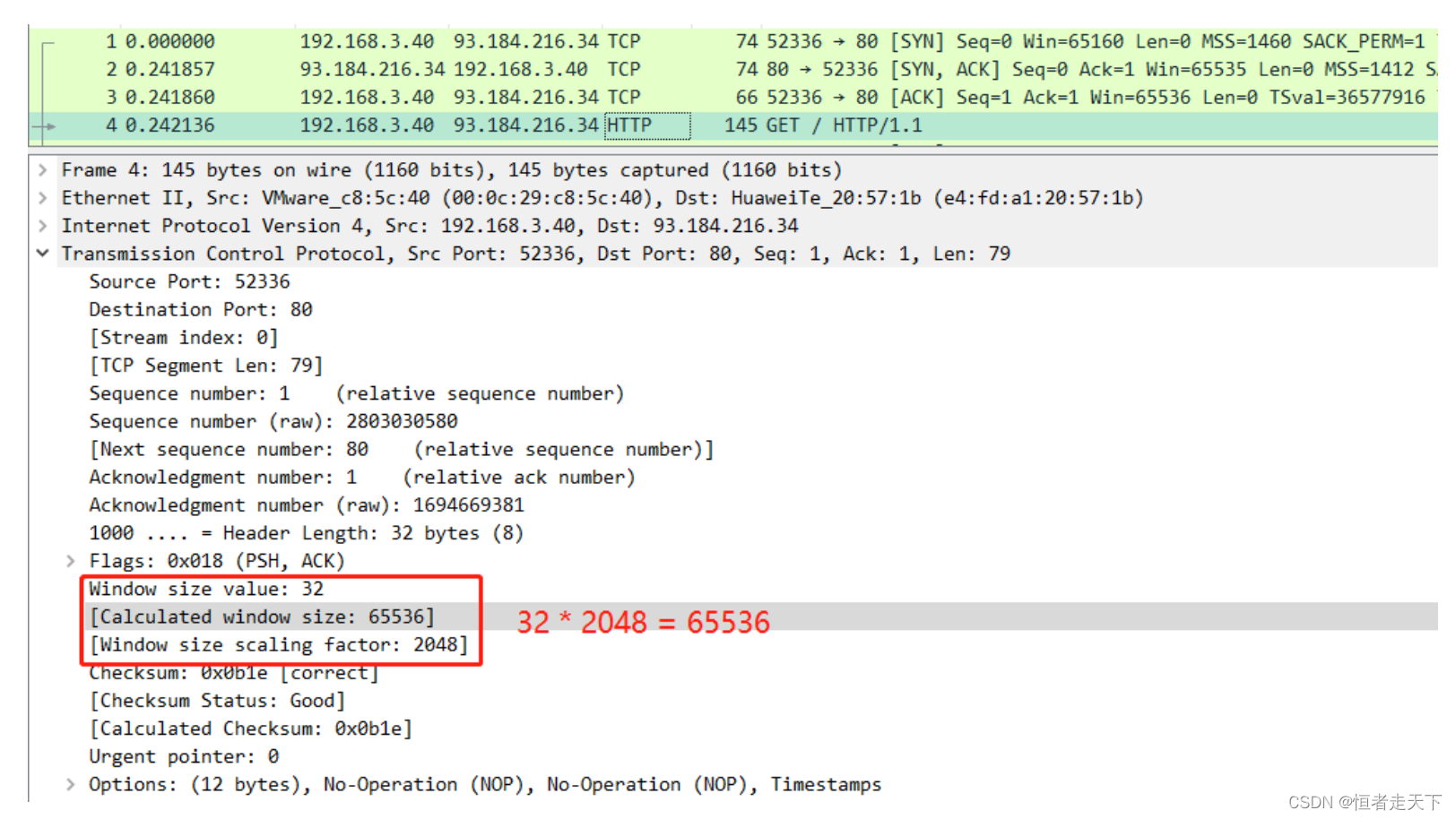Screen dimensions: 1456x819
Task: Select the [Stream index: 0] line
Action: coord(184,337)
